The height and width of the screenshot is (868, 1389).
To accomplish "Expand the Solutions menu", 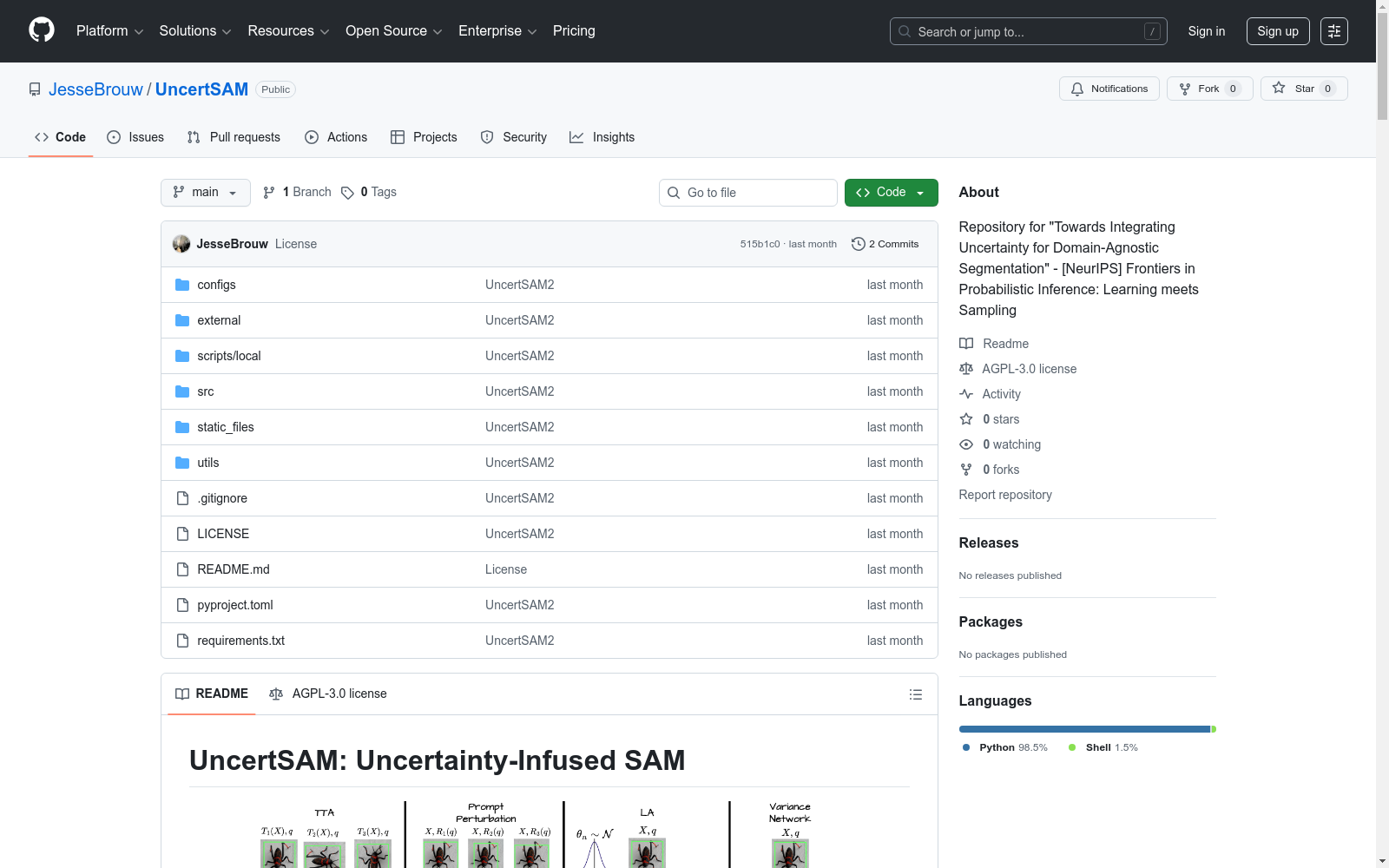I will tap(195, 31).
